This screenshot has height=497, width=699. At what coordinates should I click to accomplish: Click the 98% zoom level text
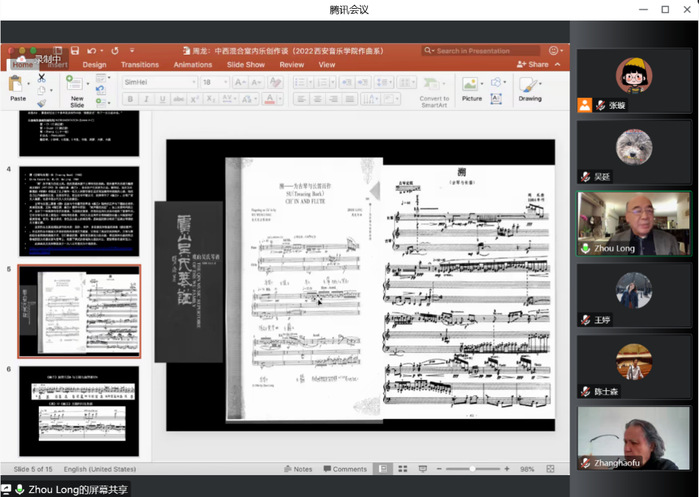point(528,469)
